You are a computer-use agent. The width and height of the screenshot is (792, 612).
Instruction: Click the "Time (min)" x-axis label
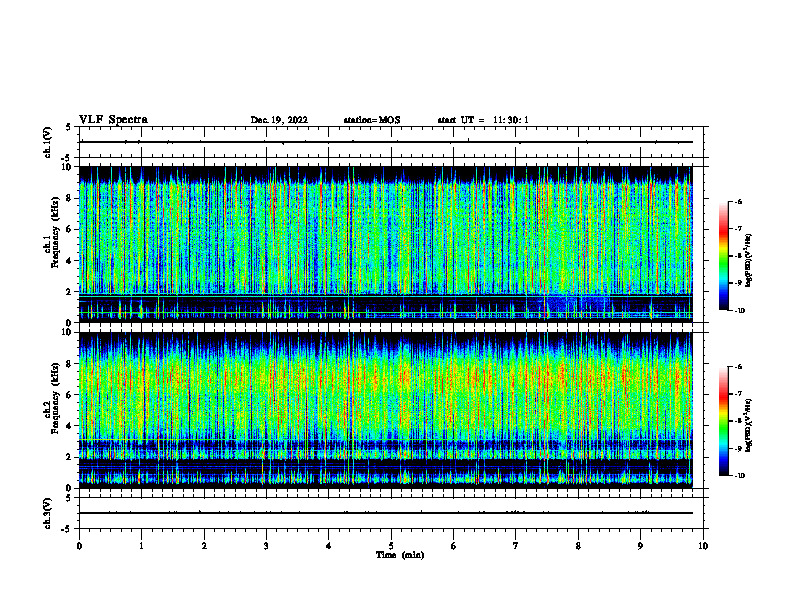[x=400, y=555]
